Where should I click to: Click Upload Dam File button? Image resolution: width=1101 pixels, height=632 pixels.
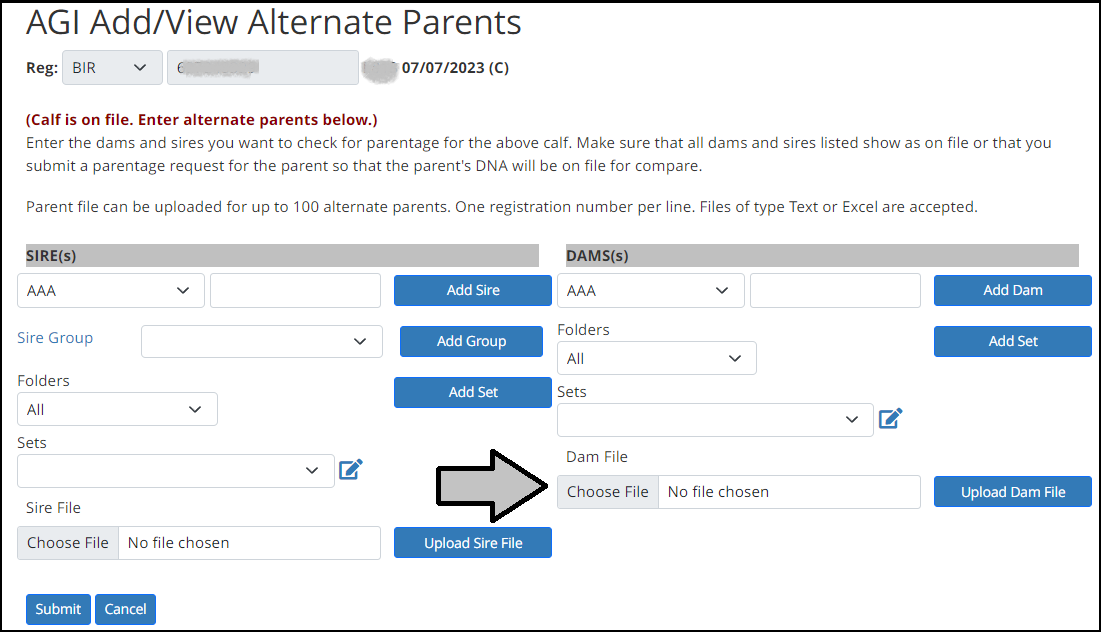click(1013, 492)
